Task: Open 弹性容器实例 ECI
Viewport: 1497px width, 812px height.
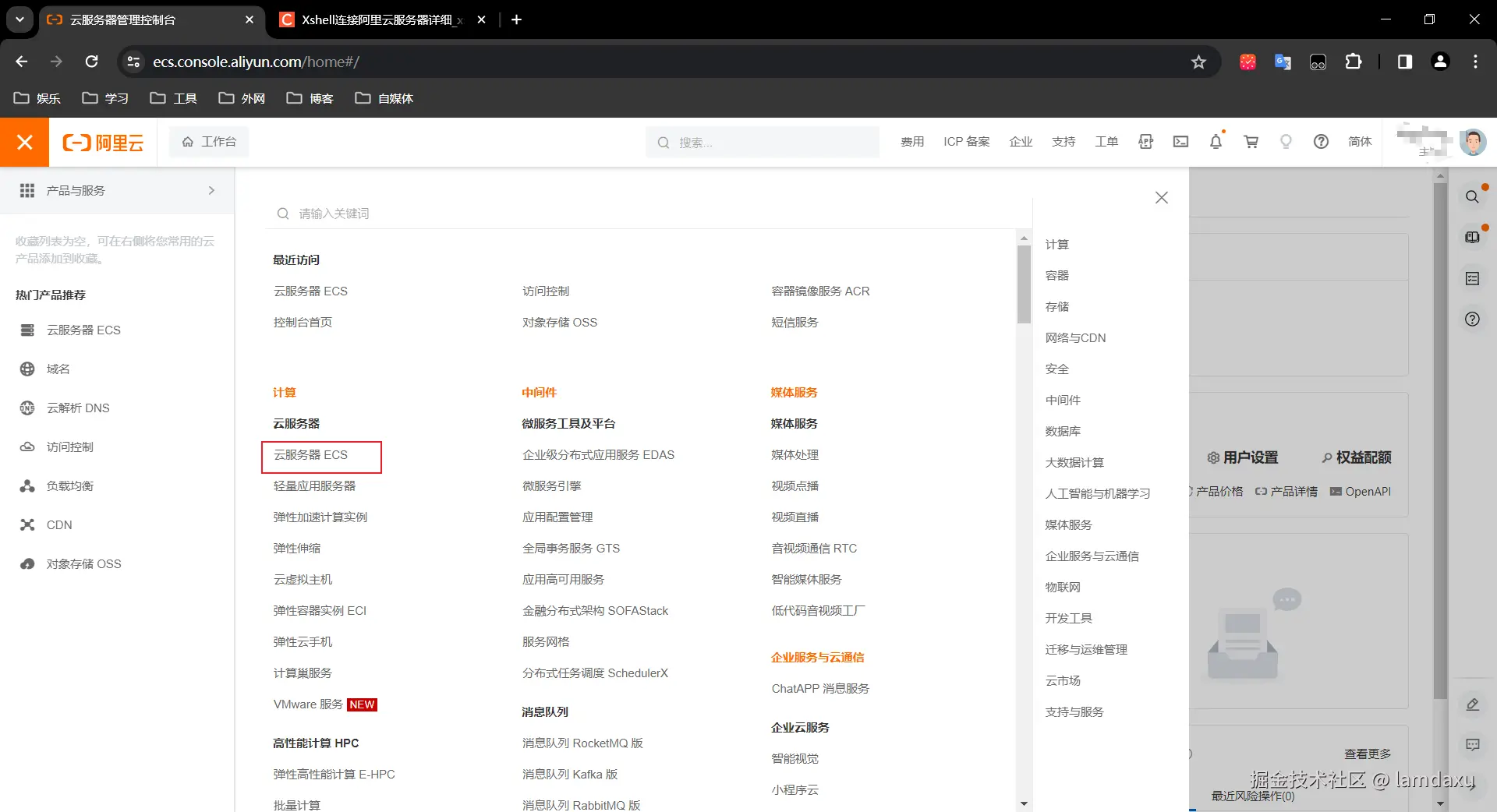Action: (x=320, y=611)
